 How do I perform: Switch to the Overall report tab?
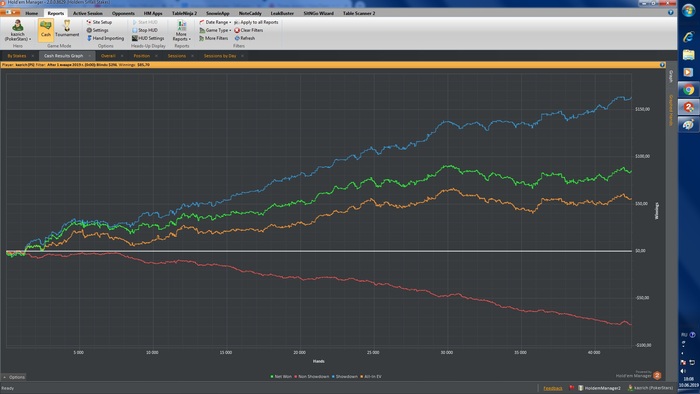coord(108,56)
